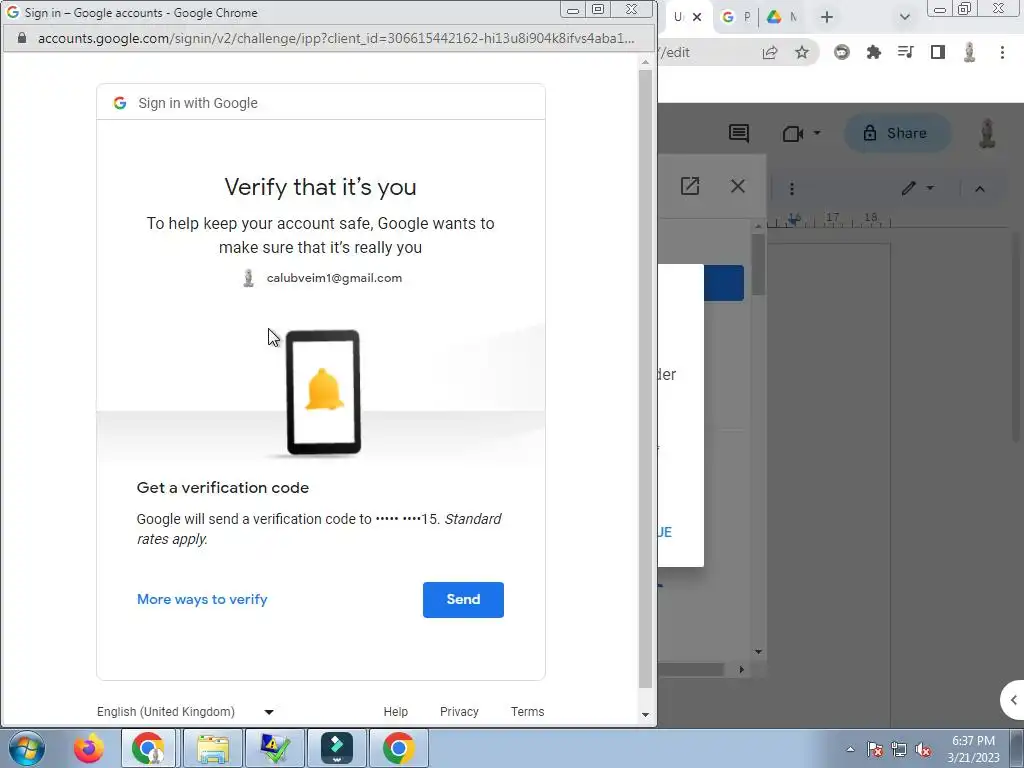Collapse the Docs menus with the up chevron
Viewport: 1024px width, 768px height.
click(980, 189)
